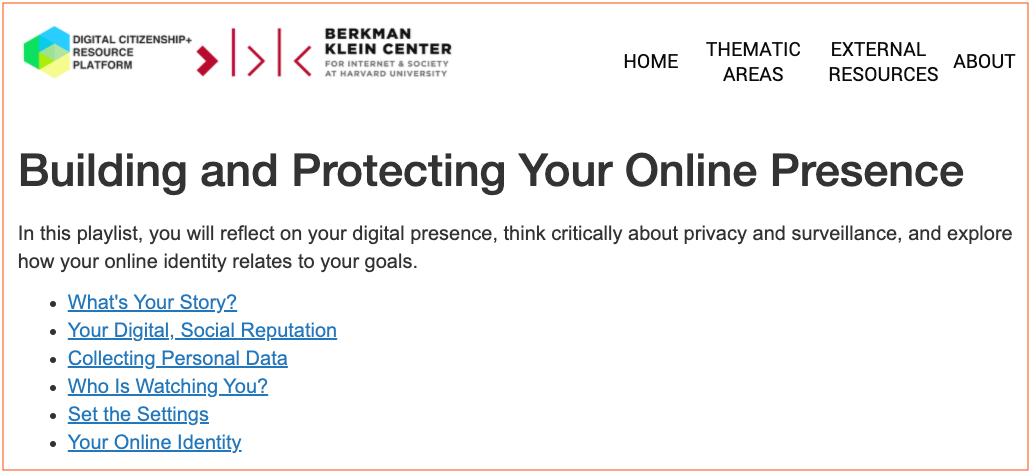Click the playlist description paragraph
Image resolution: width=1031 pixels, height=474 pixels.
[515, 248]
